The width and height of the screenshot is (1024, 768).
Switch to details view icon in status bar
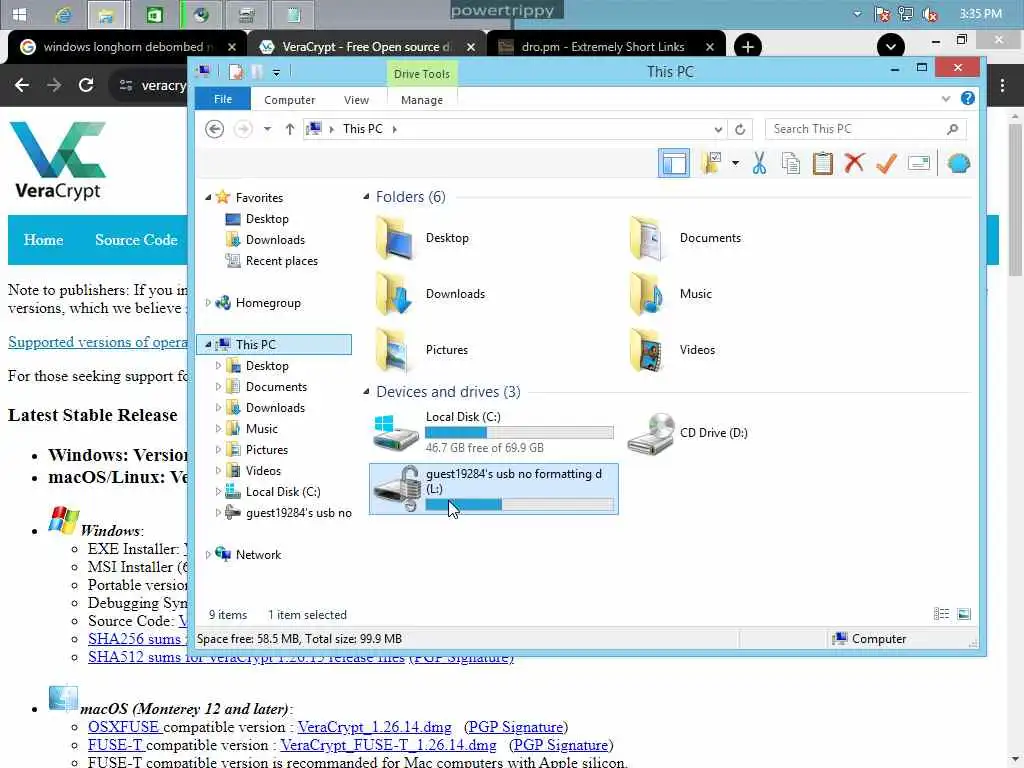941,614
